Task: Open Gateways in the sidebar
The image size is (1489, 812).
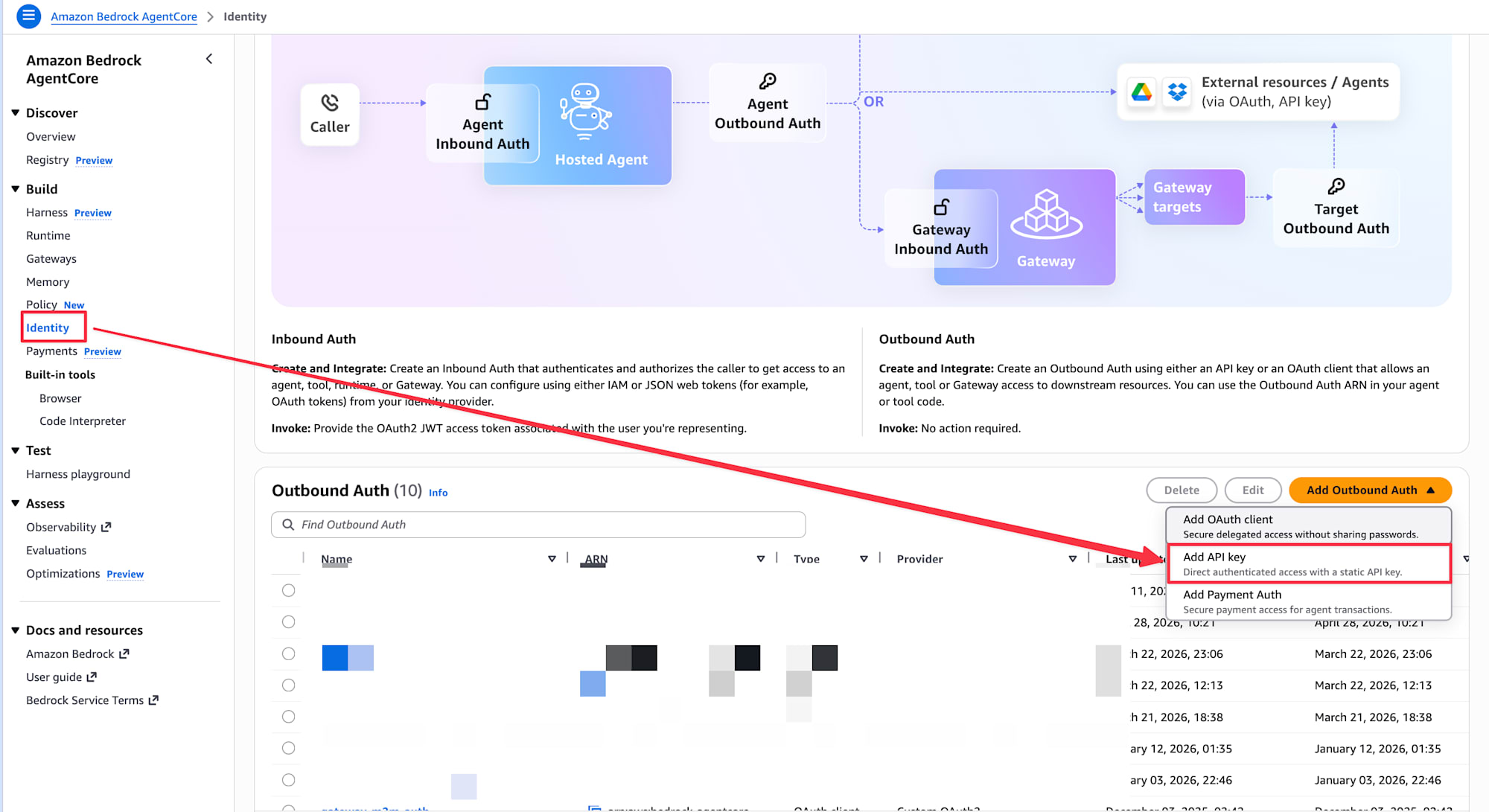Action: (51, 258)
